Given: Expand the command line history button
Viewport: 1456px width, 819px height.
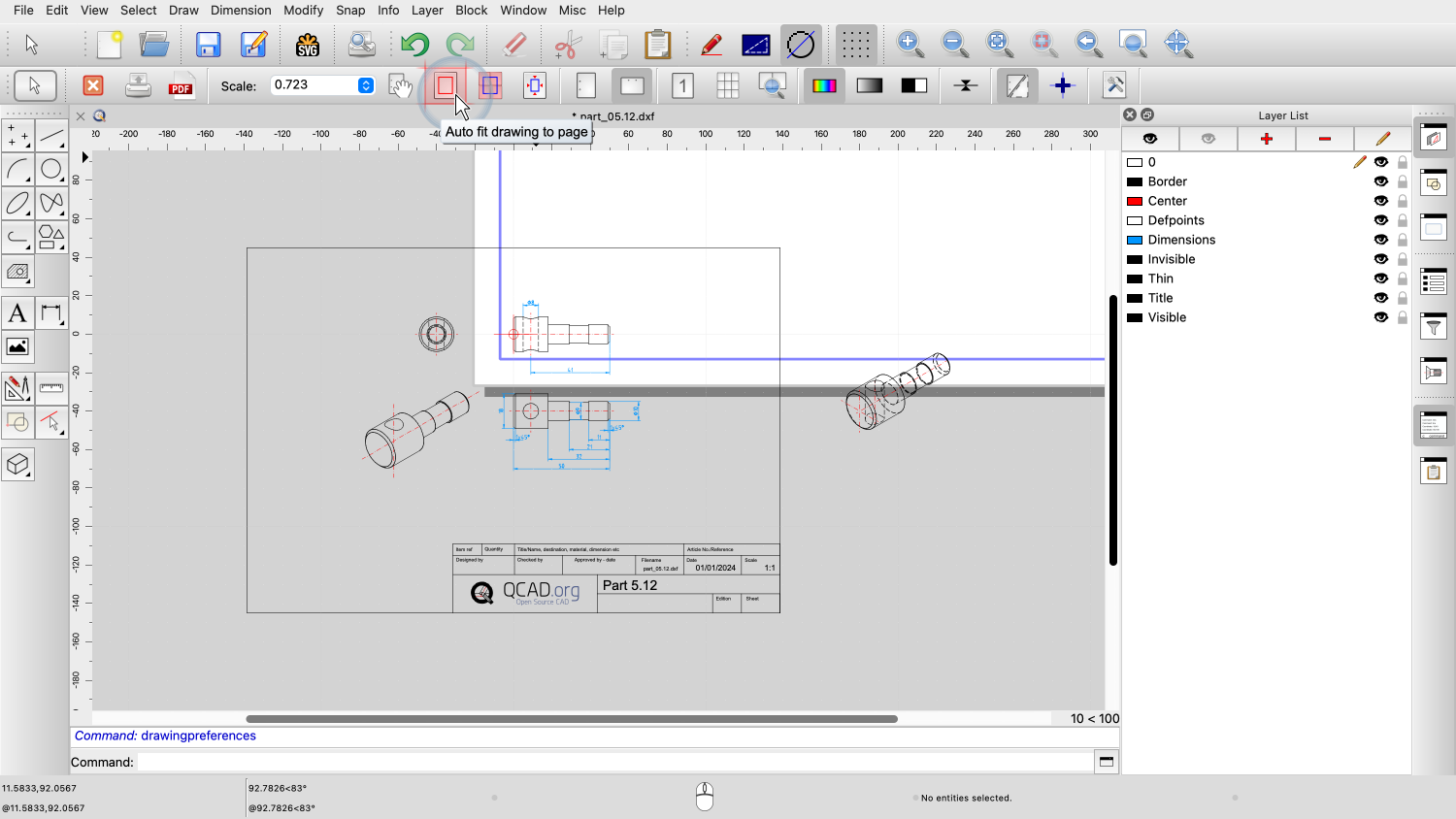Looking at the screenshot, I should pyautogui.click(x=1106, y=762).
